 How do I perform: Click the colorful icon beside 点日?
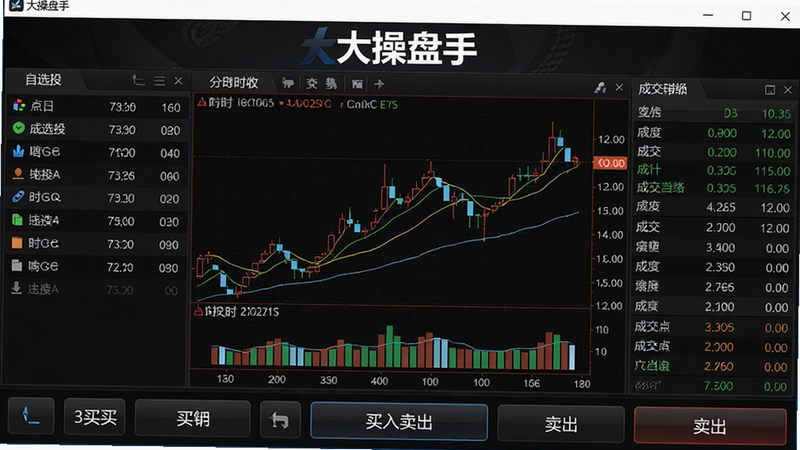[x=19, y=106]
